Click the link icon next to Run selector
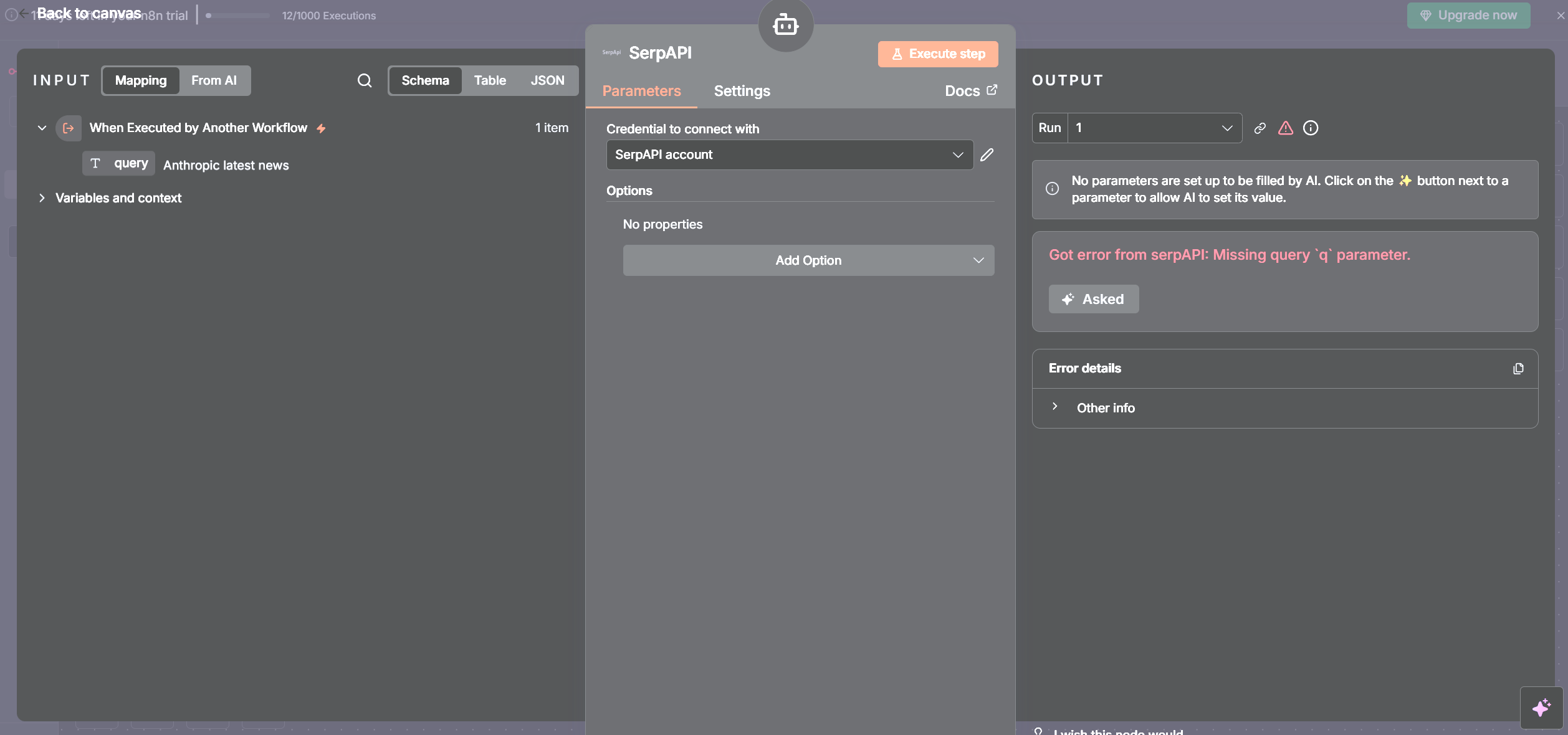1568x735 pixels. point(1260,128)
